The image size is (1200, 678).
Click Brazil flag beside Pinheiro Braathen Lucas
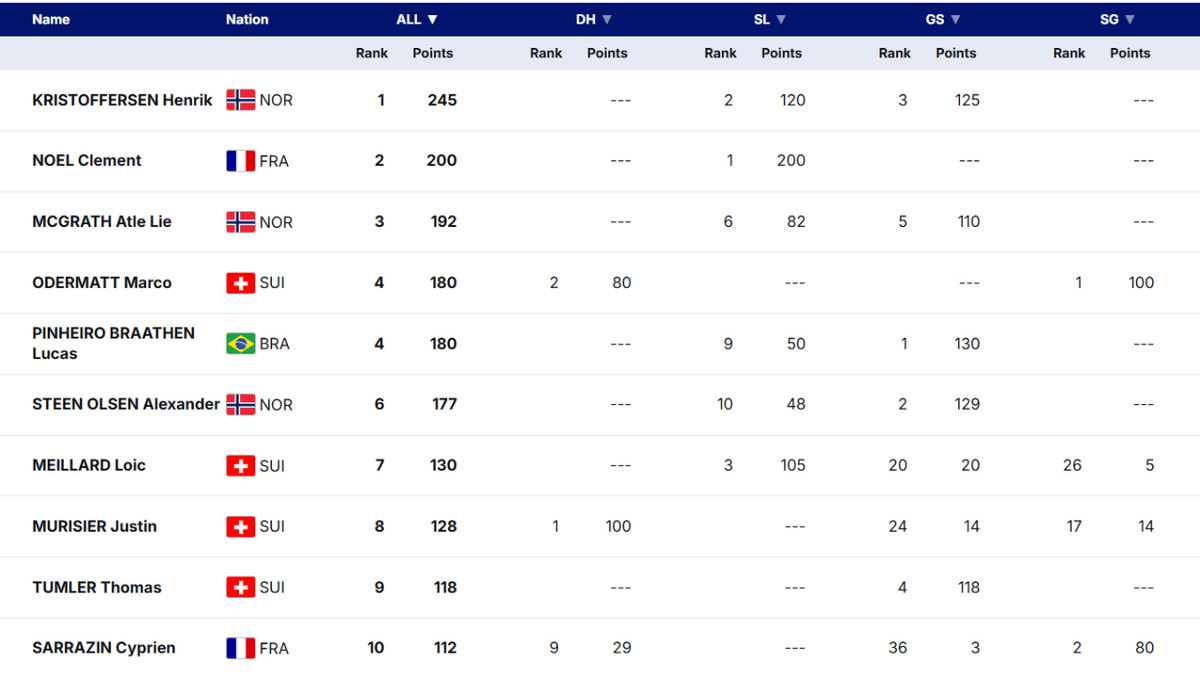tap(241, 344)
